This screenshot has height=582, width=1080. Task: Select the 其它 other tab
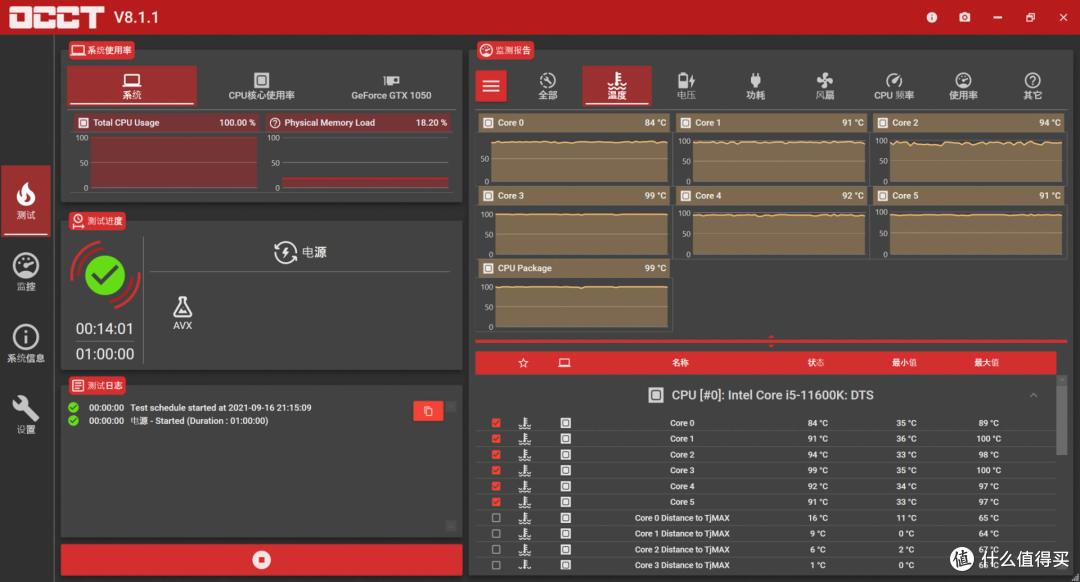coord(1032,86)
